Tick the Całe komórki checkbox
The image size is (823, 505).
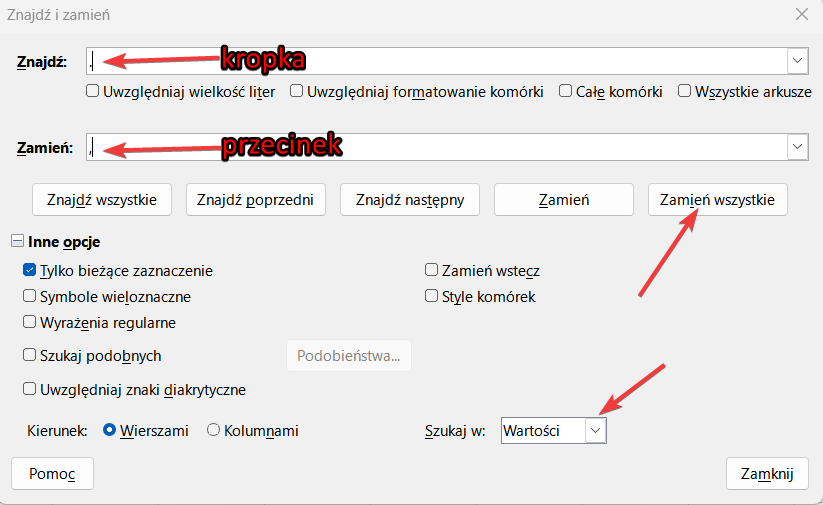point(566,91)
